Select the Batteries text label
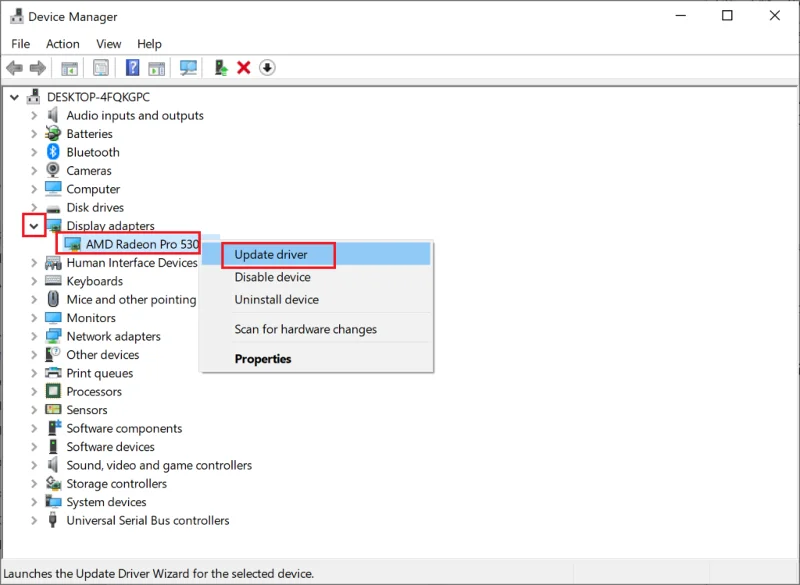 click(x=89, y=134)
